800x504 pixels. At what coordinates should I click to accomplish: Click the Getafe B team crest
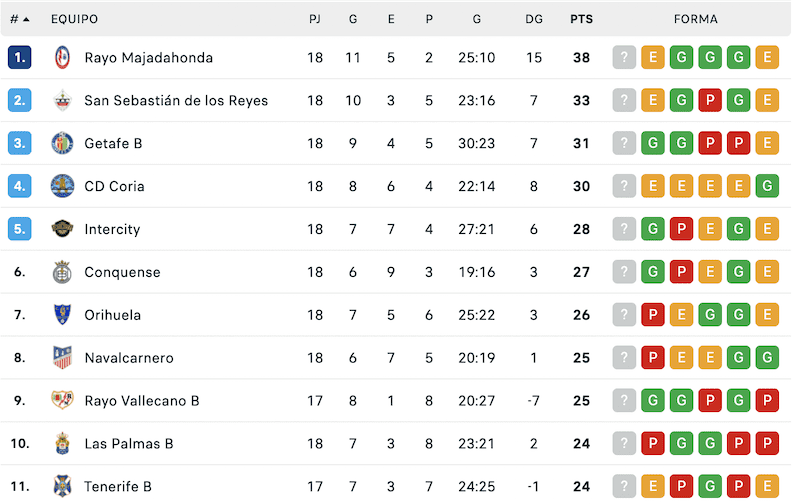click(x=62, y=144)
